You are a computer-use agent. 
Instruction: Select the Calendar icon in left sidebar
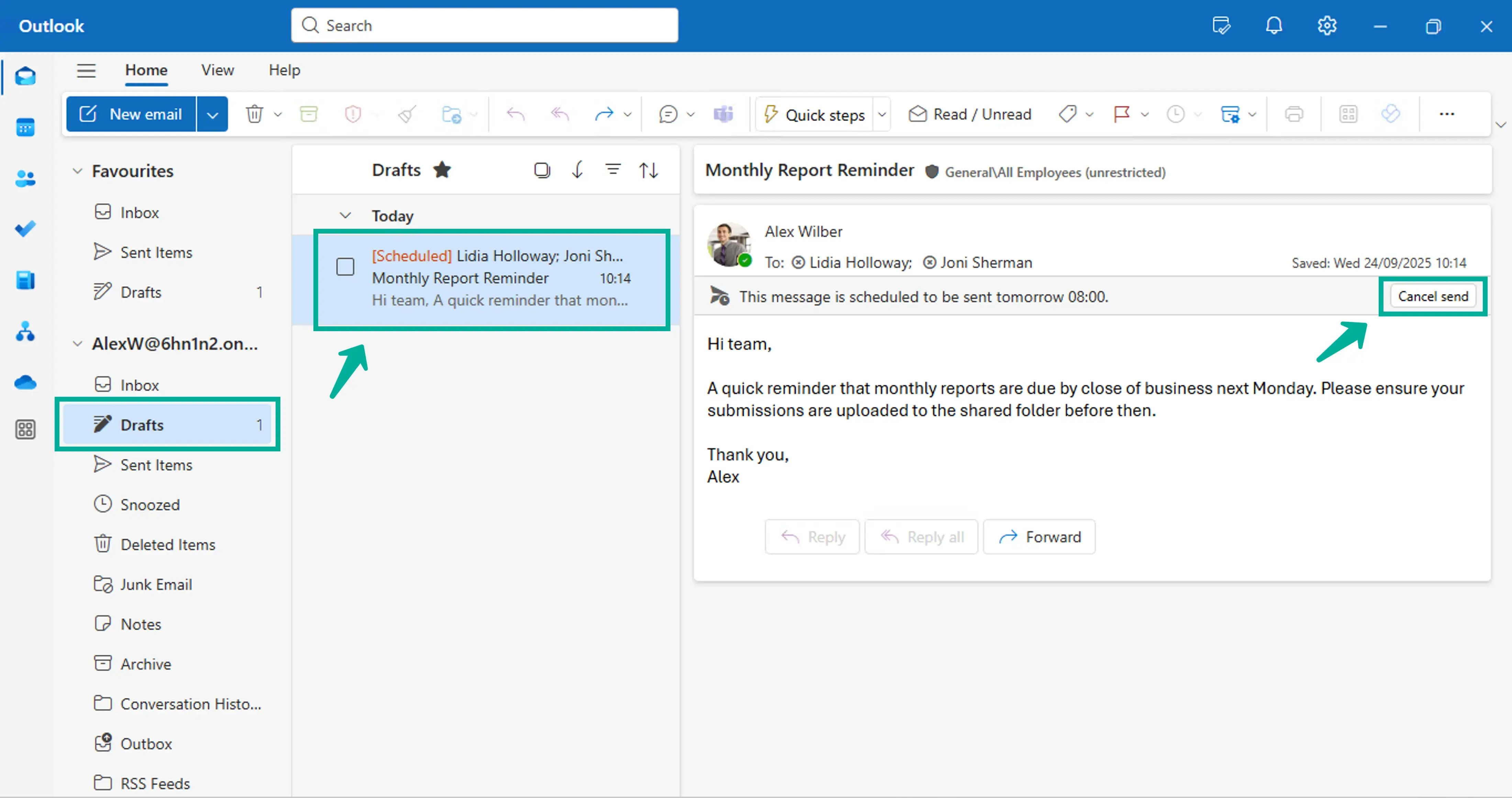[x=26, y=127]
